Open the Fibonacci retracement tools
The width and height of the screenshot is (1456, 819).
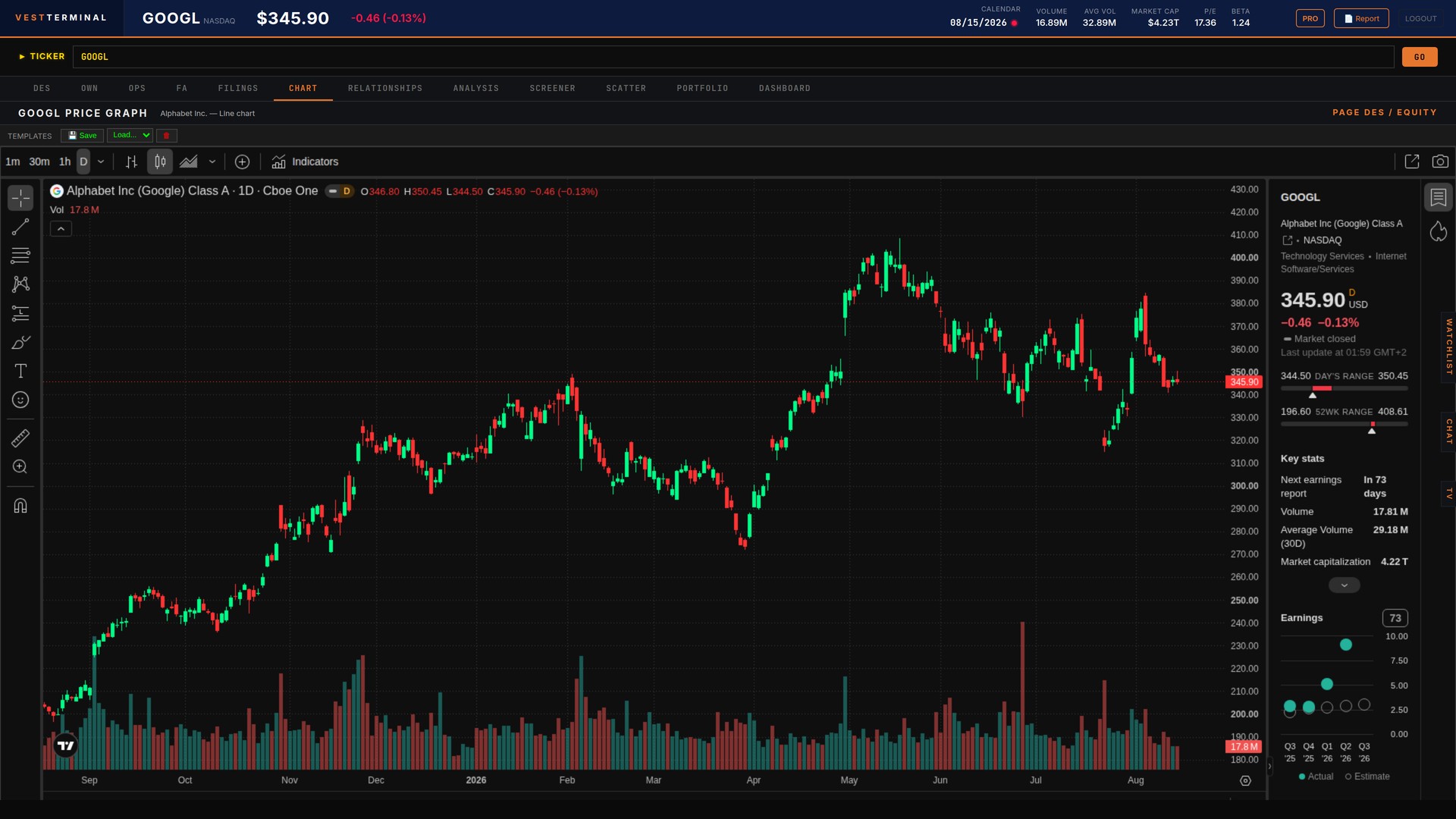20,256
